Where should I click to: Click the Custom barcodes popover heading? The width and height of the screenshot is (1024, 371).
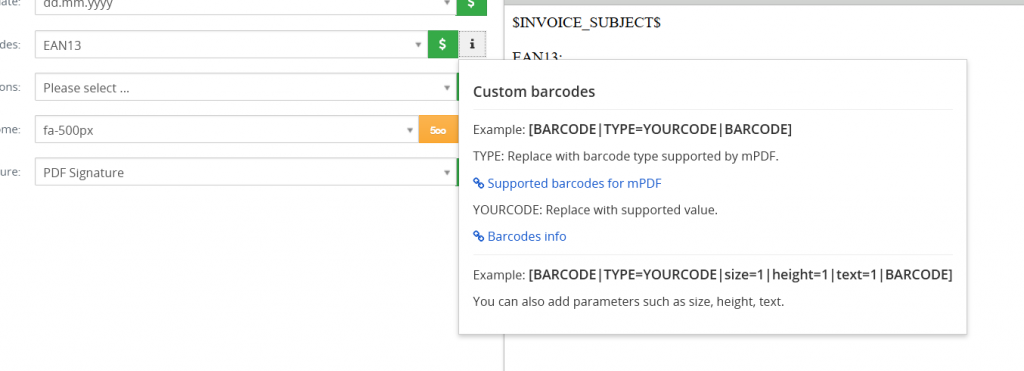pos(534,91)
